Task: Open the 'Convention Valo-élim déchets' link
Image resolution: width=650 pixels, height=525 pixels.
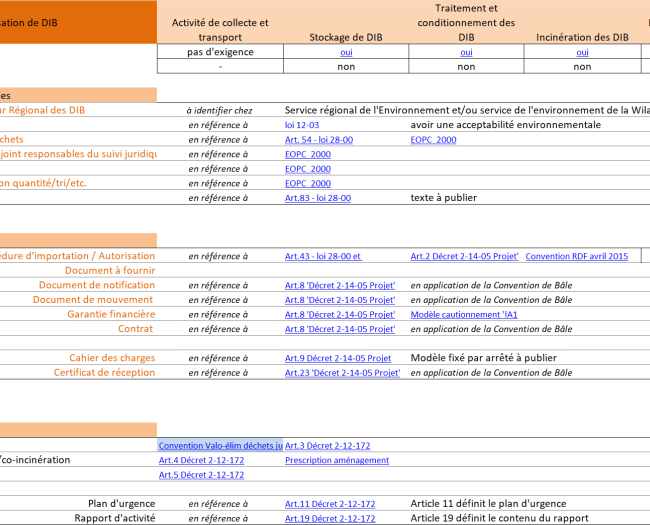Action: pyautogui.click(x=220, y=446)
